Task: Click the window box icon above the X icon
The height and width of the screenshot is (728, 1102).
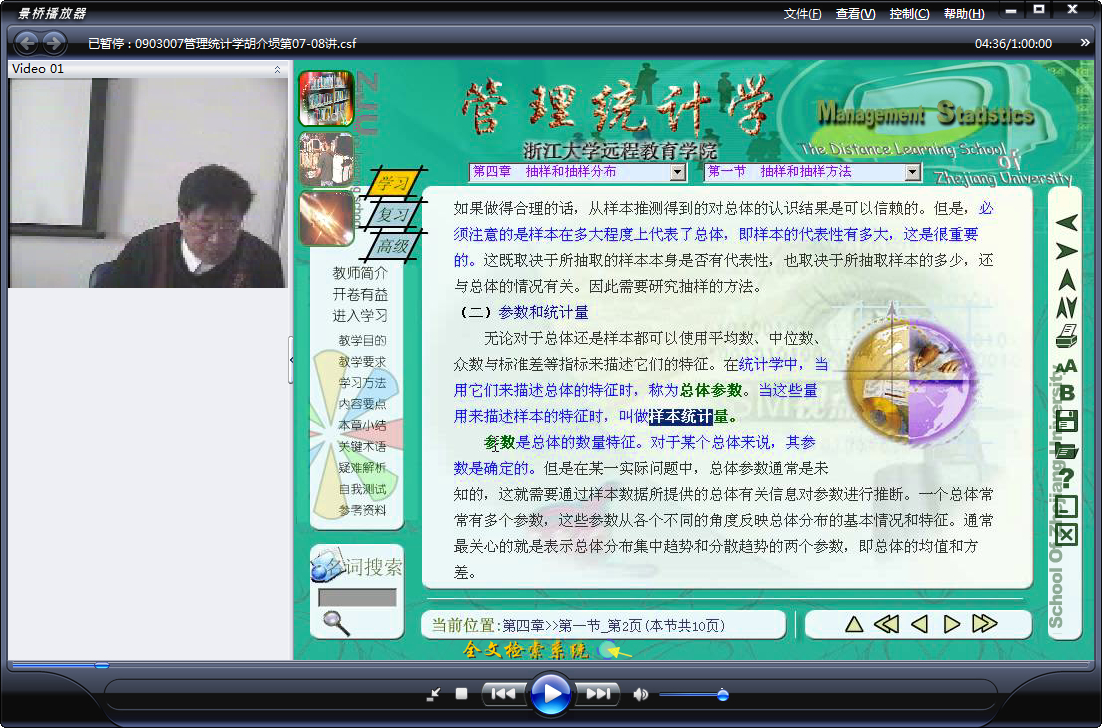Action: [1066, 506]
